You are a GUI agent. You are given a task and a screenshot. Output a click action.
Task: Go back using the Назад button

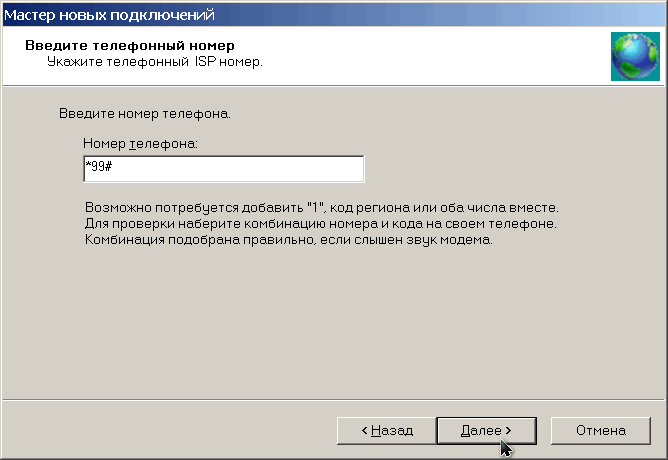(386, 431)
